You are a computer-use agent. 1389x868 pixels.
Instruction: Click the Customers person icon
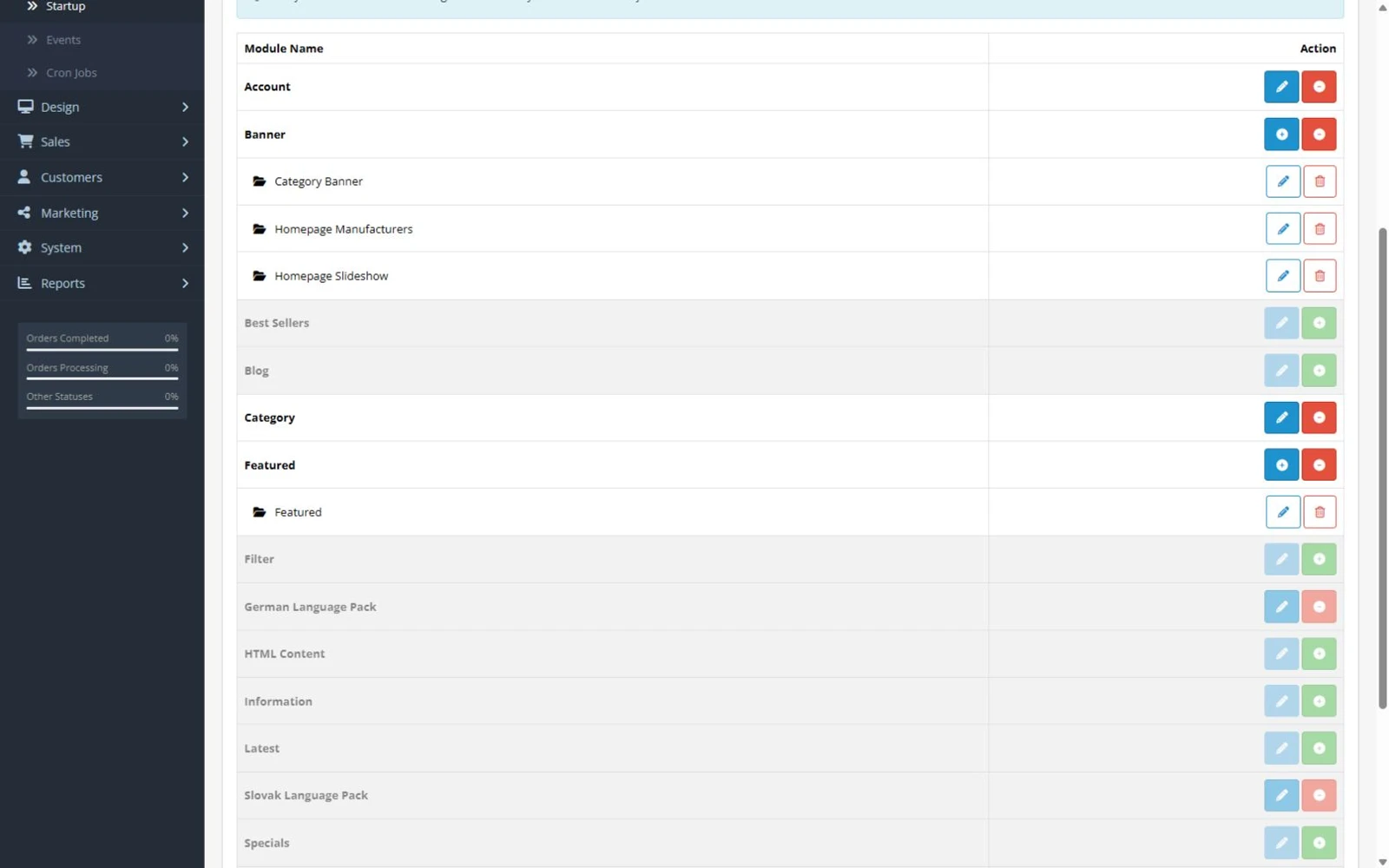[24, 177]
